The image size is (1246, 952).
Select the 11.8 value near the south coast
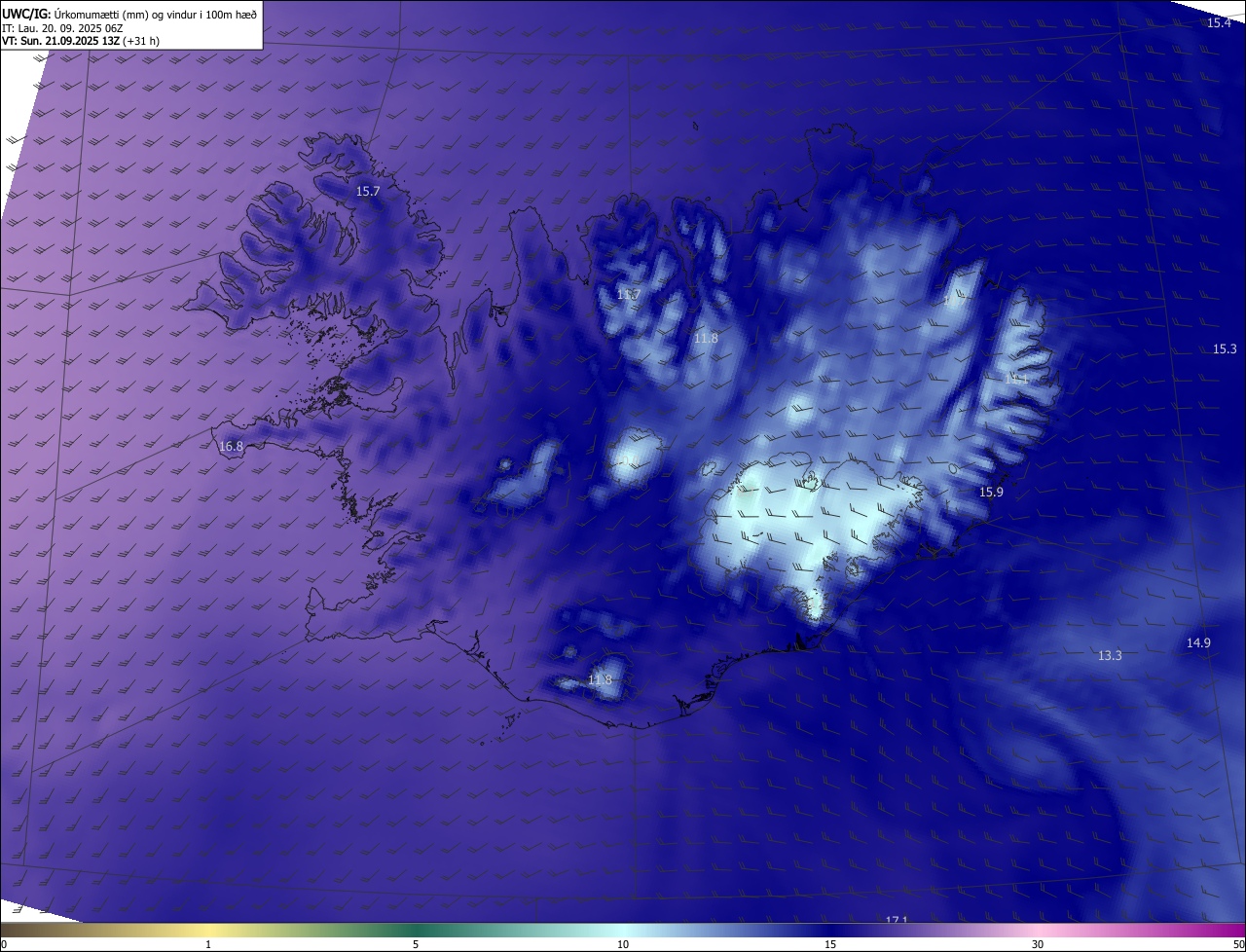(601, 679)
